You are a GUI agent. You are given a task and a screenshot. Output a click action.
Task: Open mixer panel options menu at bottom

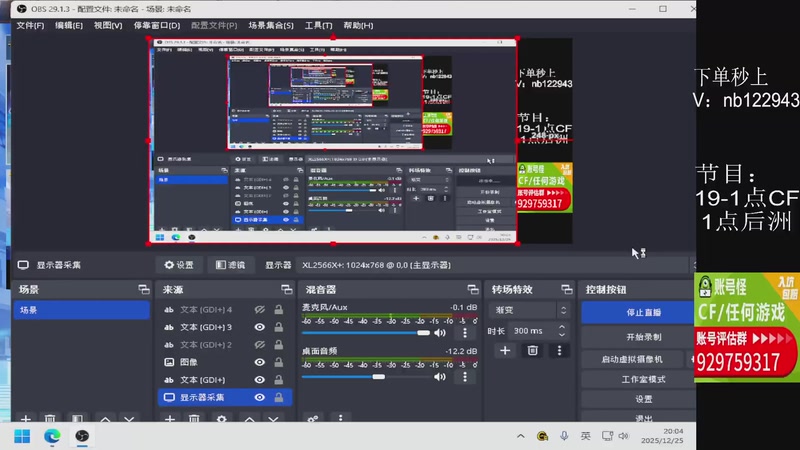341,418
